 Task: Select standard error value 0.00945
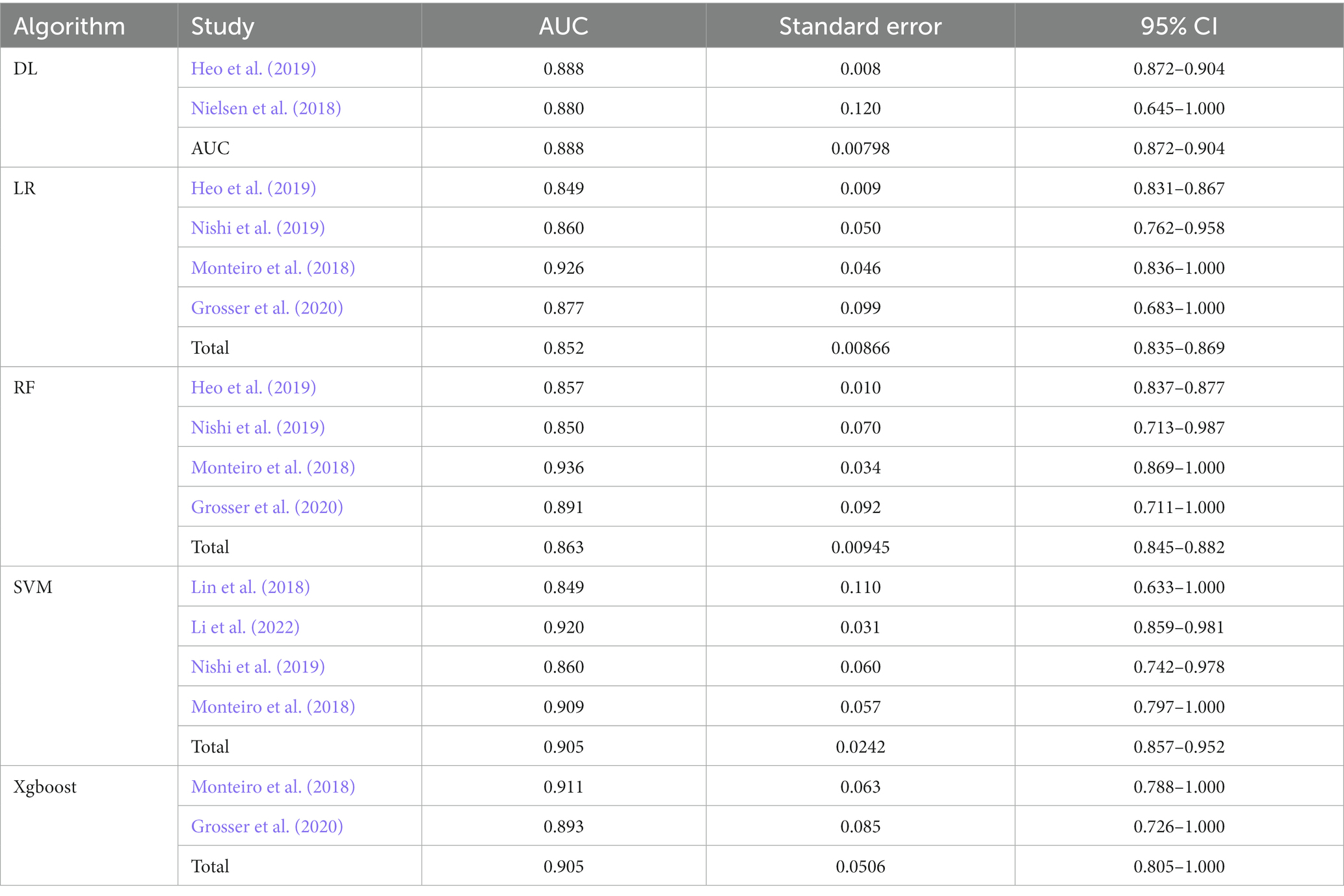(860, 547)
